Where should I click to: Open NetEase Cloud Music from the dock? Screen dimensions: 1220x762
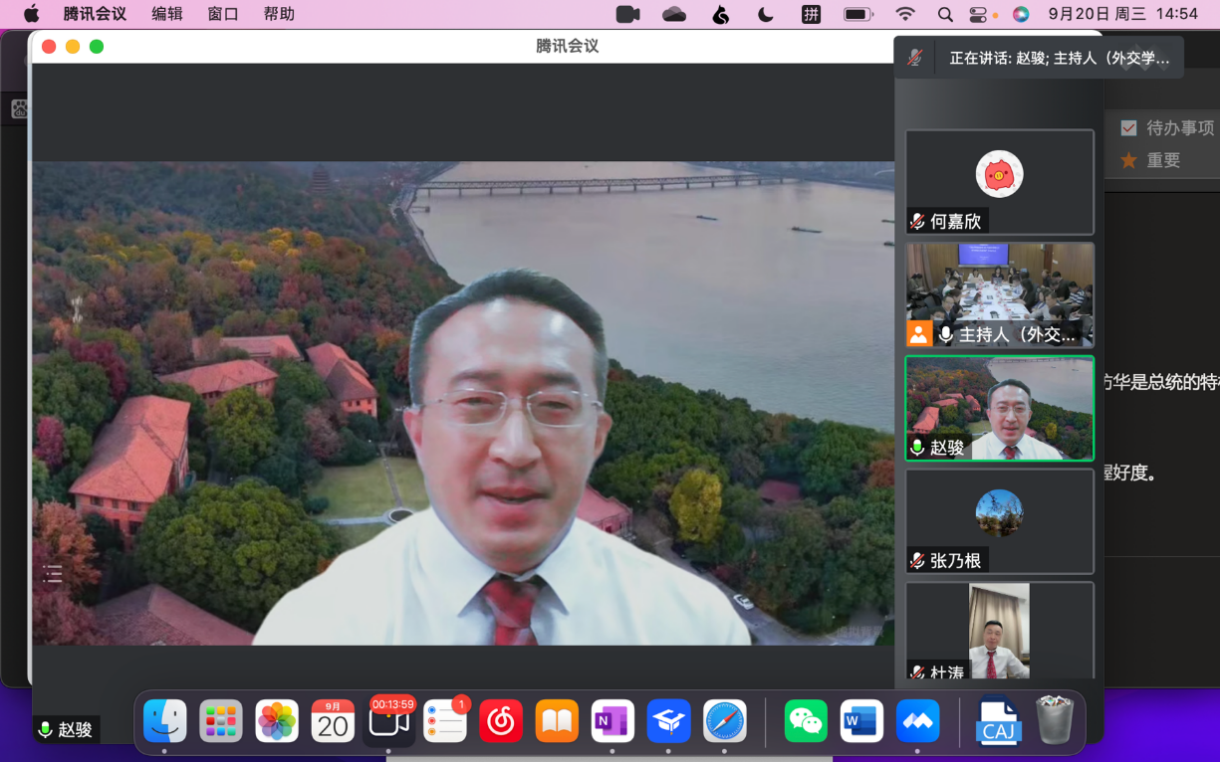coord(500,720)
